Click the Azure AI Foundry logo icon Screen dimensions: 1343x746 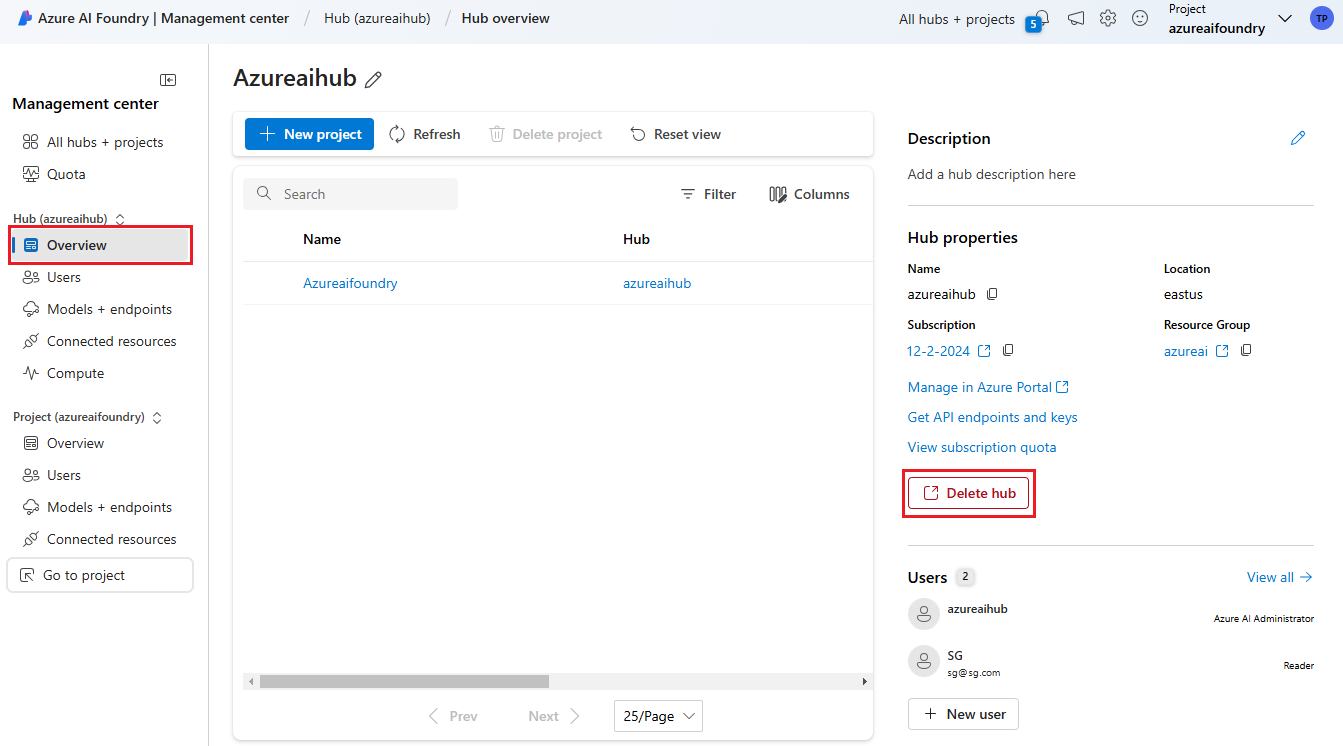25,18
